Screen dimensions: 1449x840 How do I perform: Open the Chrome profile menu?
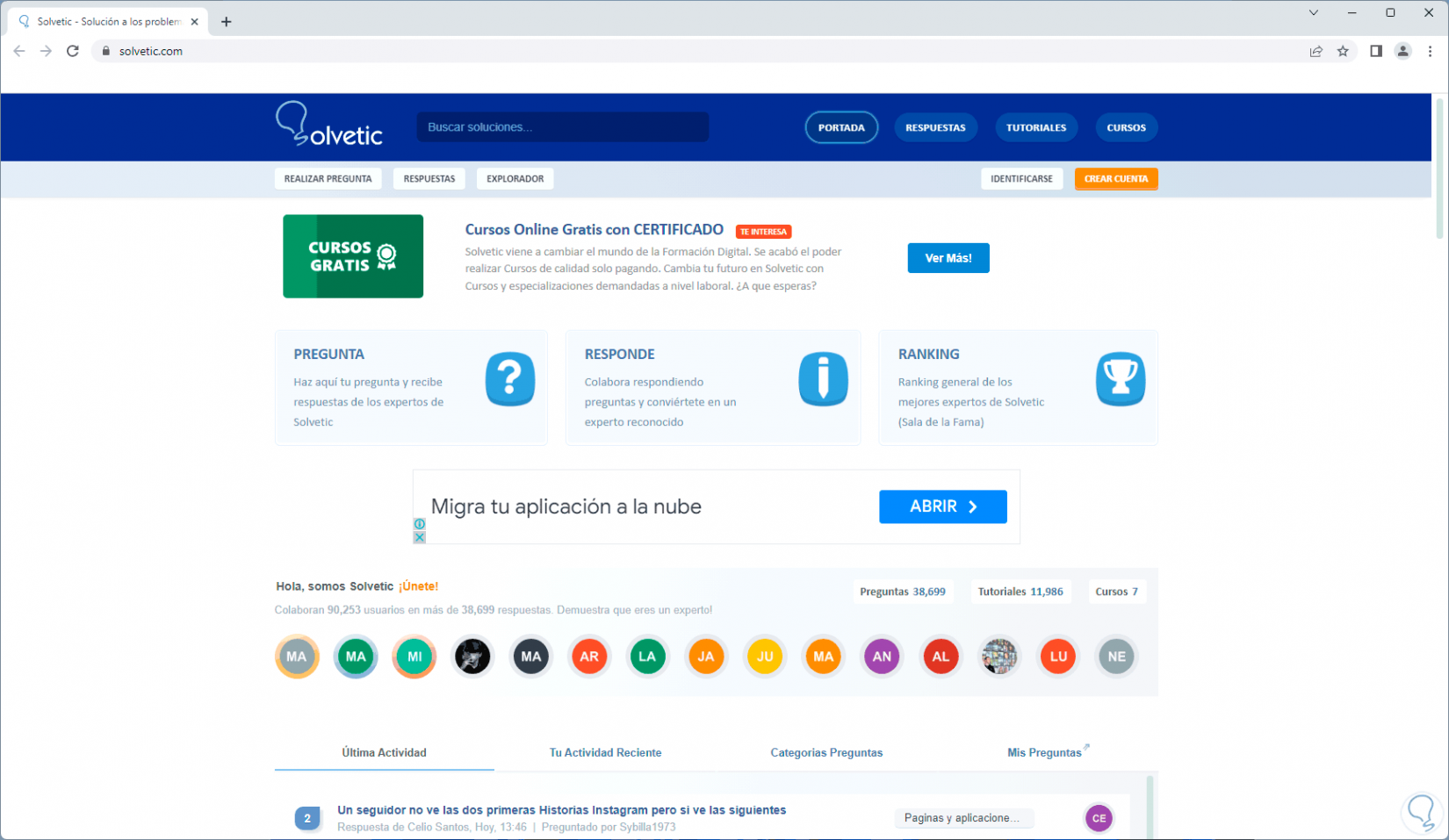tap(1402, 51)
